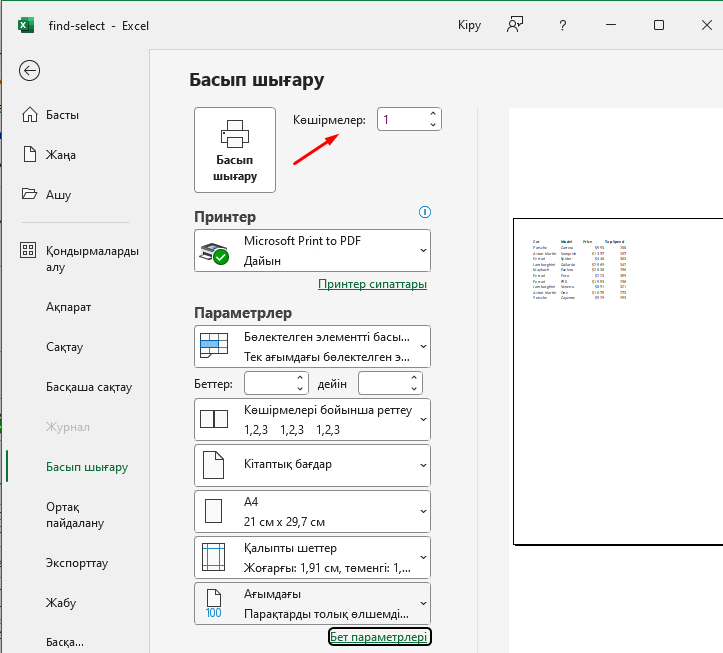
Task: Open Help via the question mark icon
Action: click(x=563, y=25)
